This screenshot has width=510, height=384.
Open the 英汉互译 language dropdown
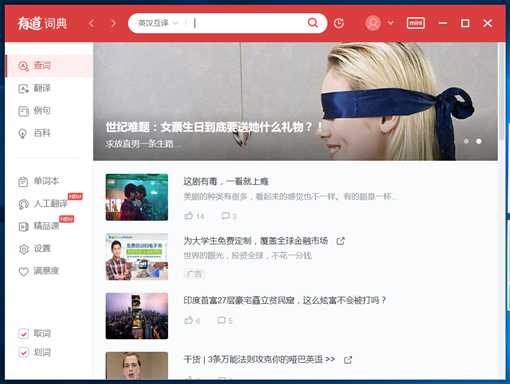tap(158, 23)
